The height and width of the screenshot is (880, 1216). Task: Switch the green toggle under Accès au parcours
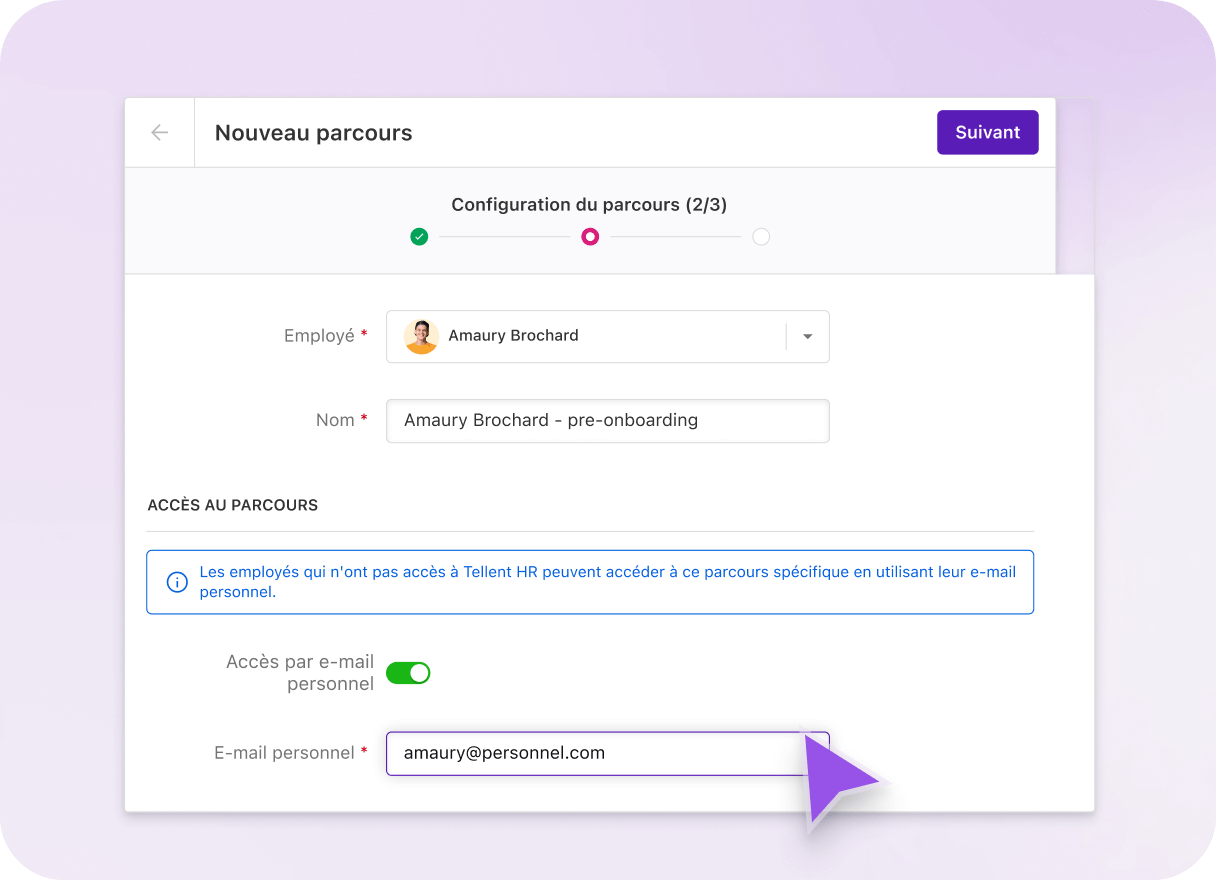click(x=408, y=672)
